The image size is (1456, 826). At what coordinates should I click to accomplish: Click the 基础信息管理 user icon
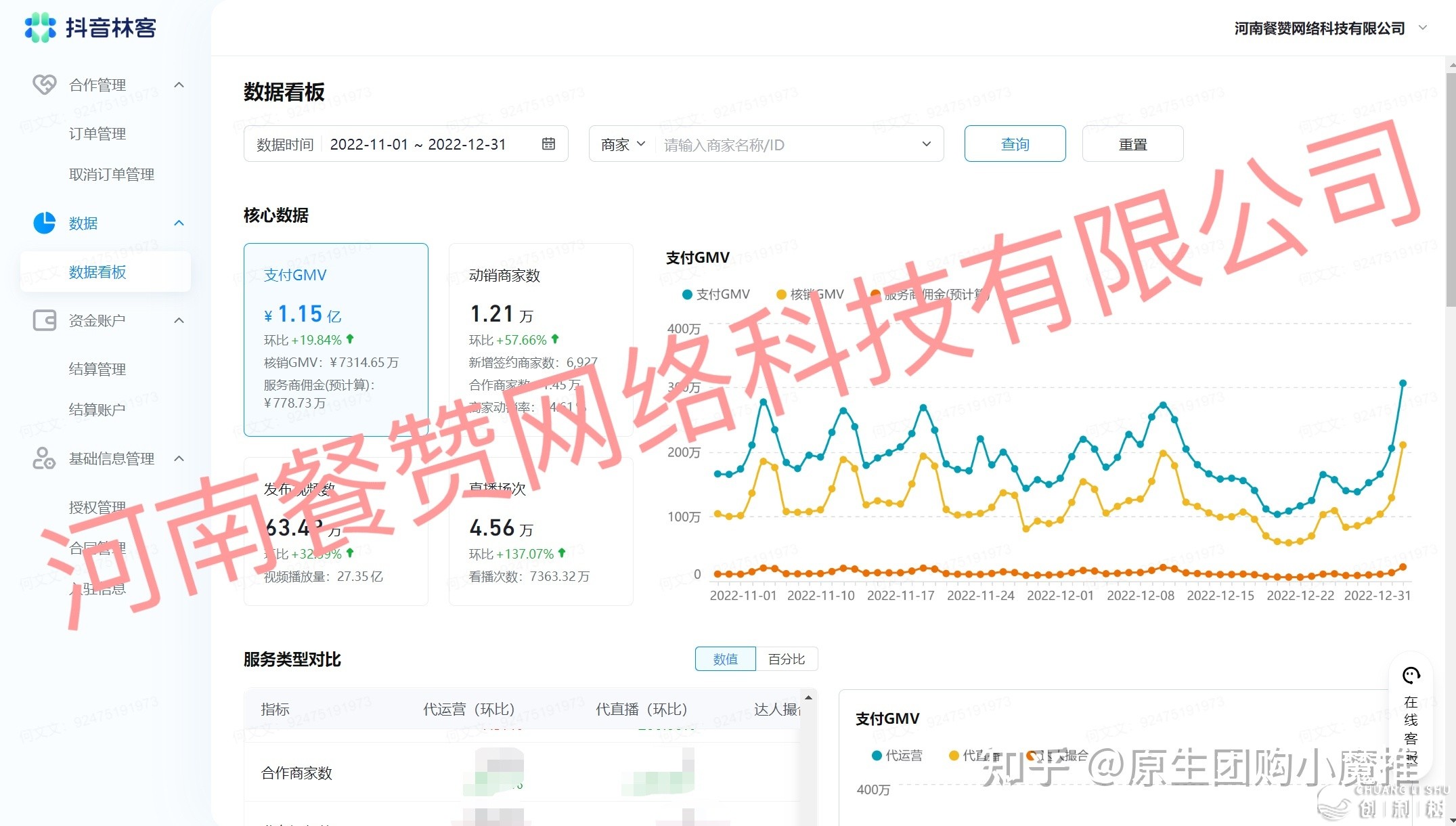pyautogui.click(x=45, y=458)
